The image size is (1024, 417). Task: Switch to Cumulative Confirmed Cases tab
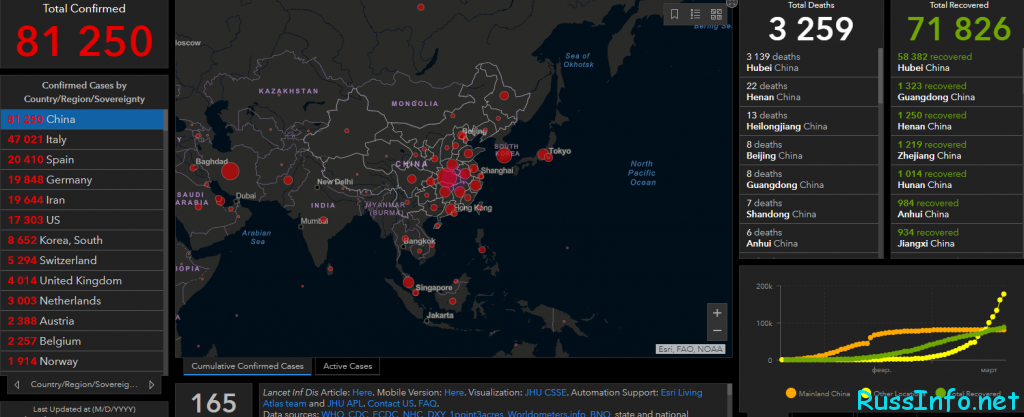click(248, 366)
